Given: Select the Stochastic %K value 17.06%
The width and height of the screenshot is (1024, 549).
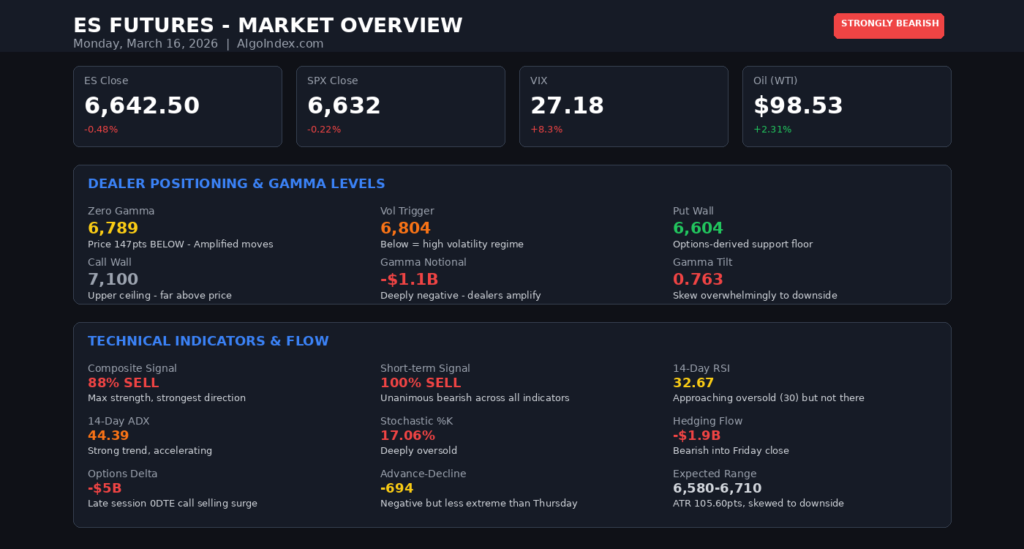Looking at the screenshot, I should [x=408, y=435].
